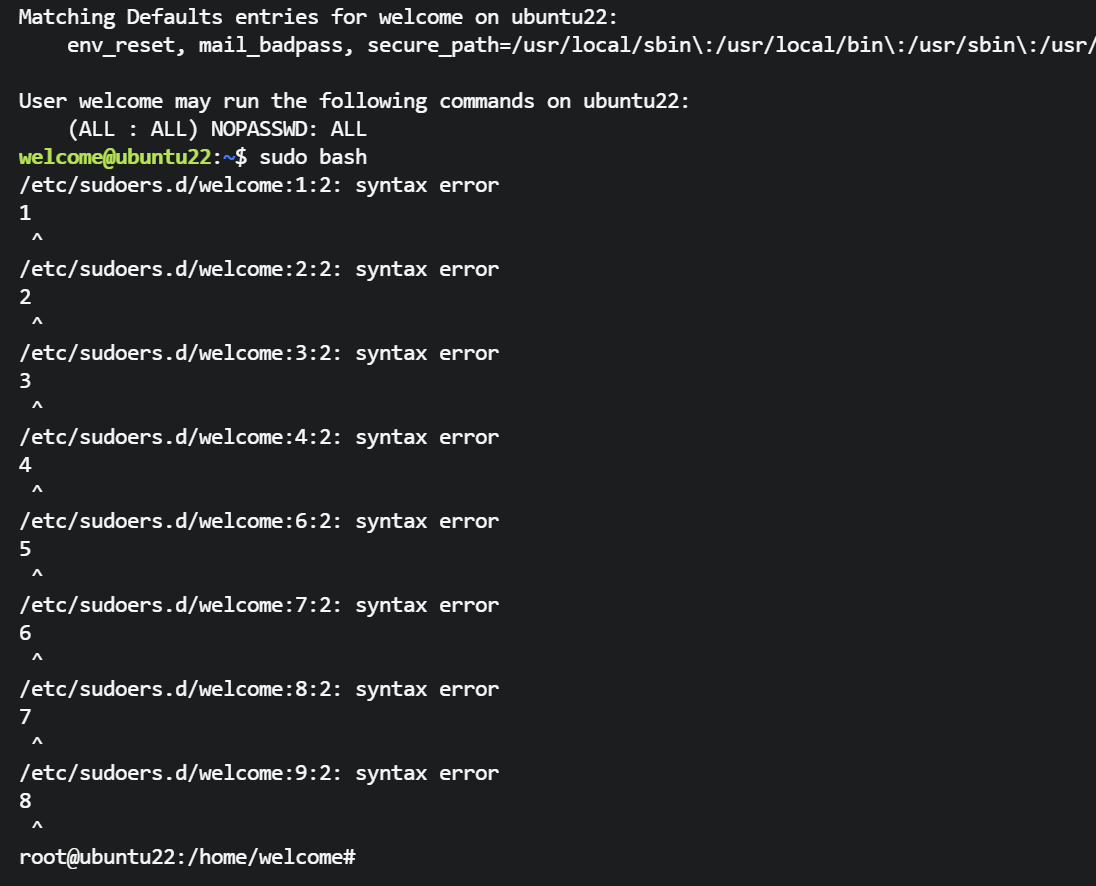The height and width of the screenshot is (886, 1096).
Task: Click the "sudo bash" command text
Action: (313, 157)
